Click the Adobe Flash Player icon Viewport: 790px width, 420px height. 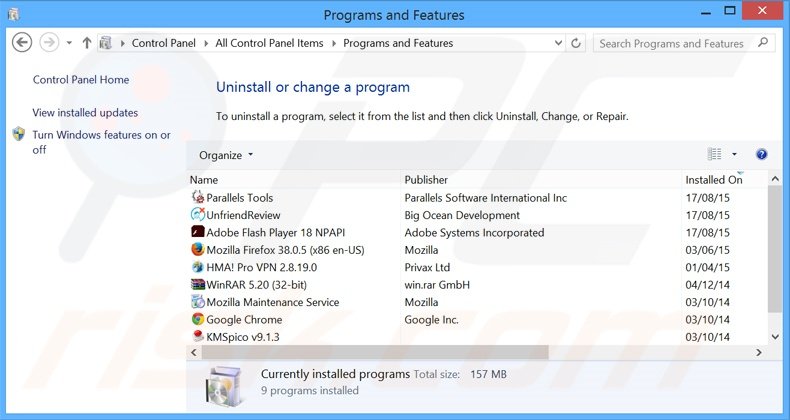tap(198, 232)
